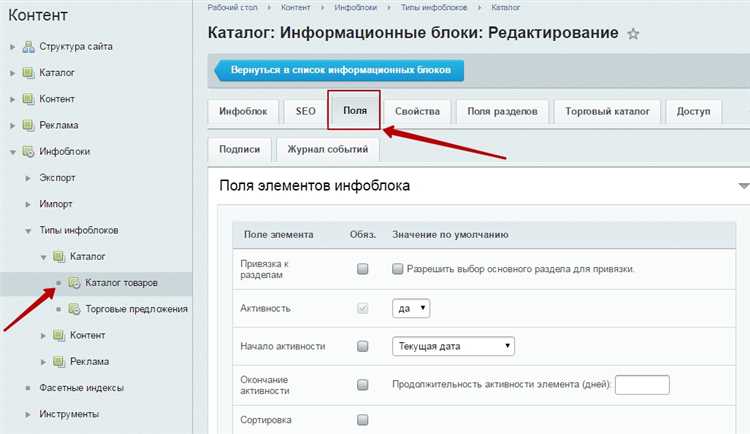Click the activity duration days input field

coord(642,385)
